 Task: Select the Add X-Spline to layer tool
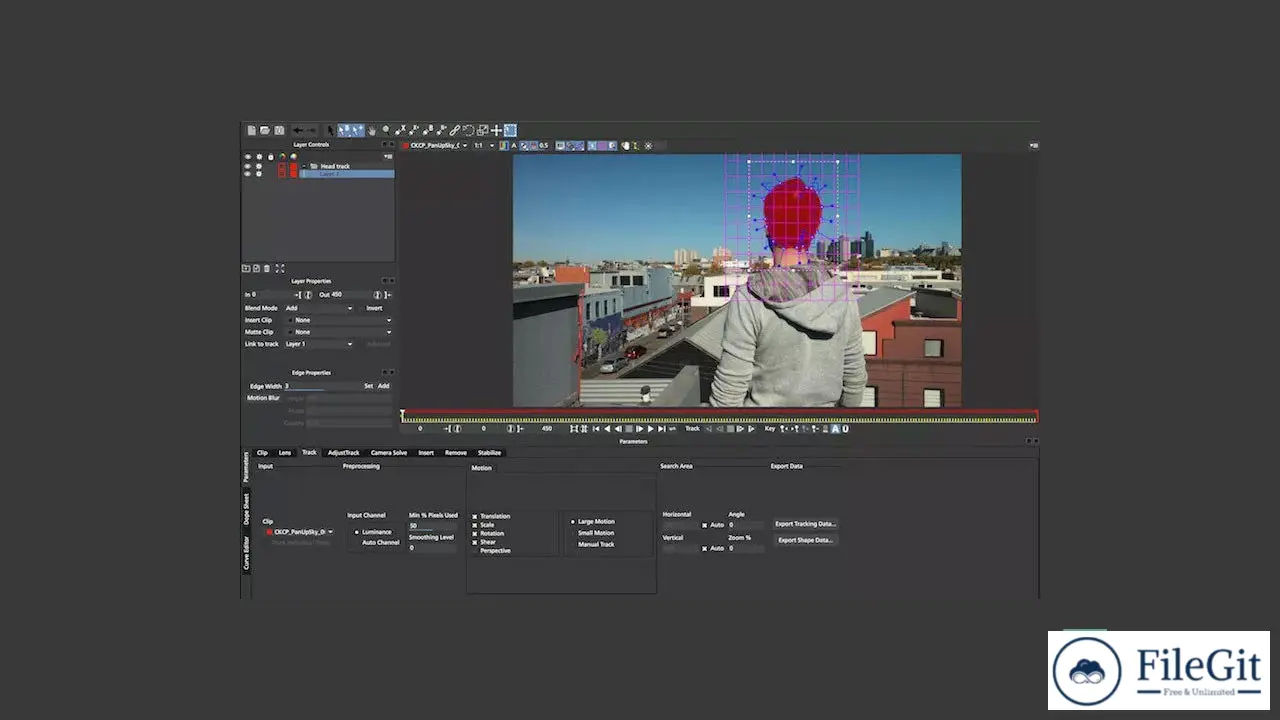tap(414, 130)
